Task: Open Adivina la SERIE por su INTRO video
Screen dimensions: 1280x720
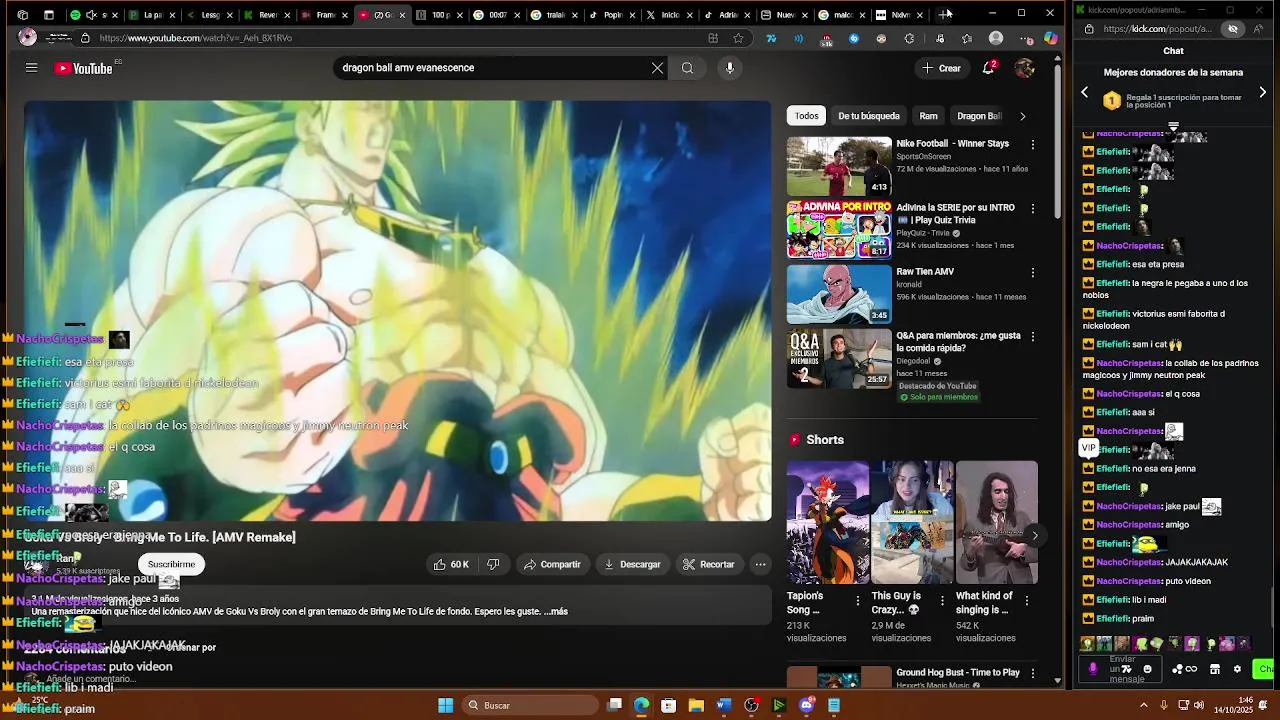Action: 839,230
